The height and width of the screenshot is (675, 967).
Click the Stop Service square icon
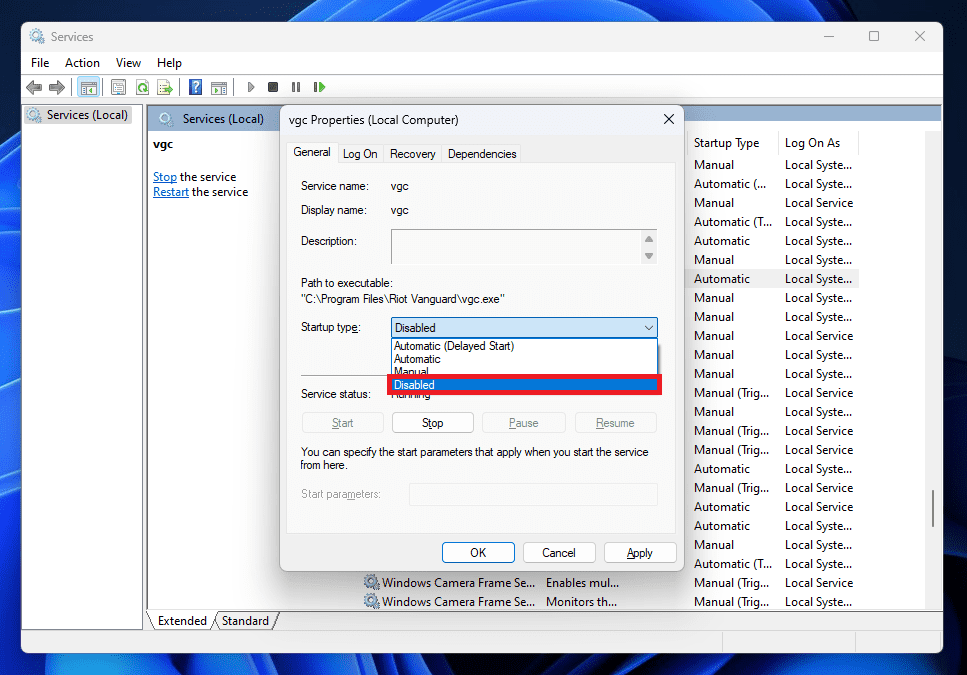tap(273, 88)
